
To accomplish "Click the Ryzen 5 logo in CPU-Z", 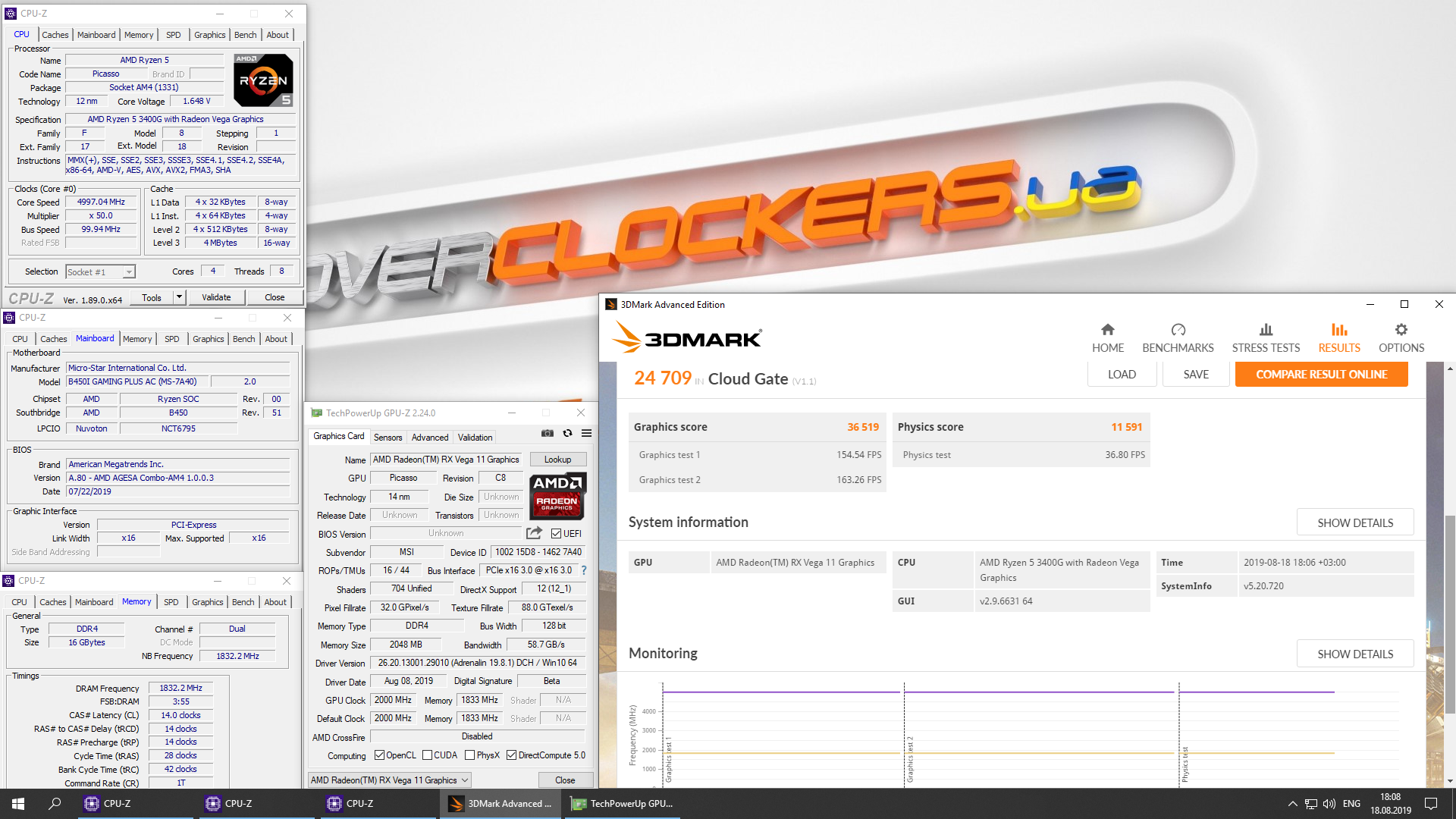I will [263, 80].
